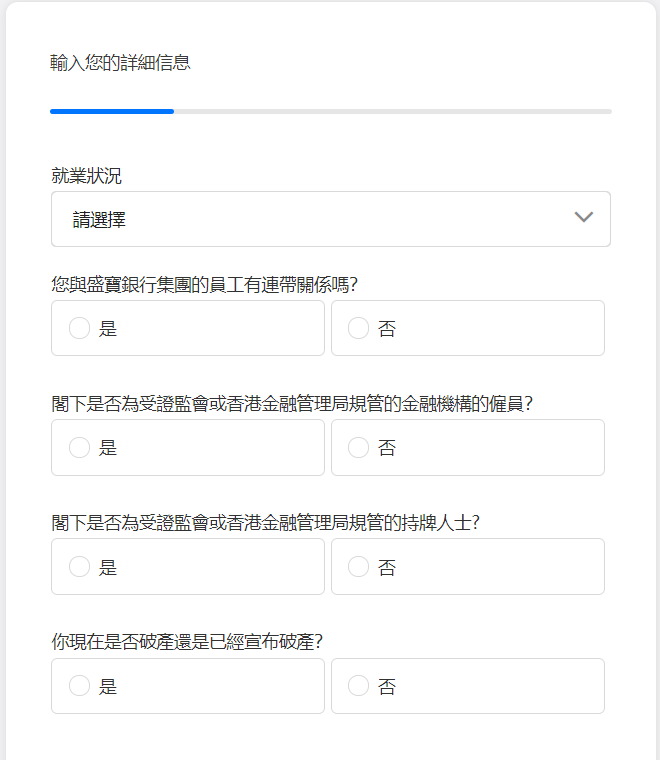This screenshot has width=660, height=760.
Task: Click the 您與盛寶銀行集團的員工有連帶關係嗎 question text
Action: click(x=204, y=285)
